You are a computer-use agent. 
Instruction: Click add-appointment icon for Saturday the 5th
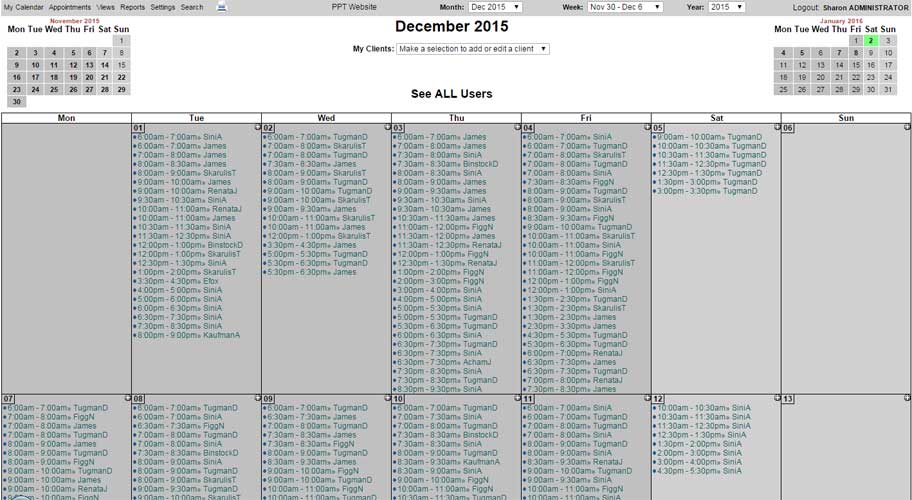click(777, 127)
